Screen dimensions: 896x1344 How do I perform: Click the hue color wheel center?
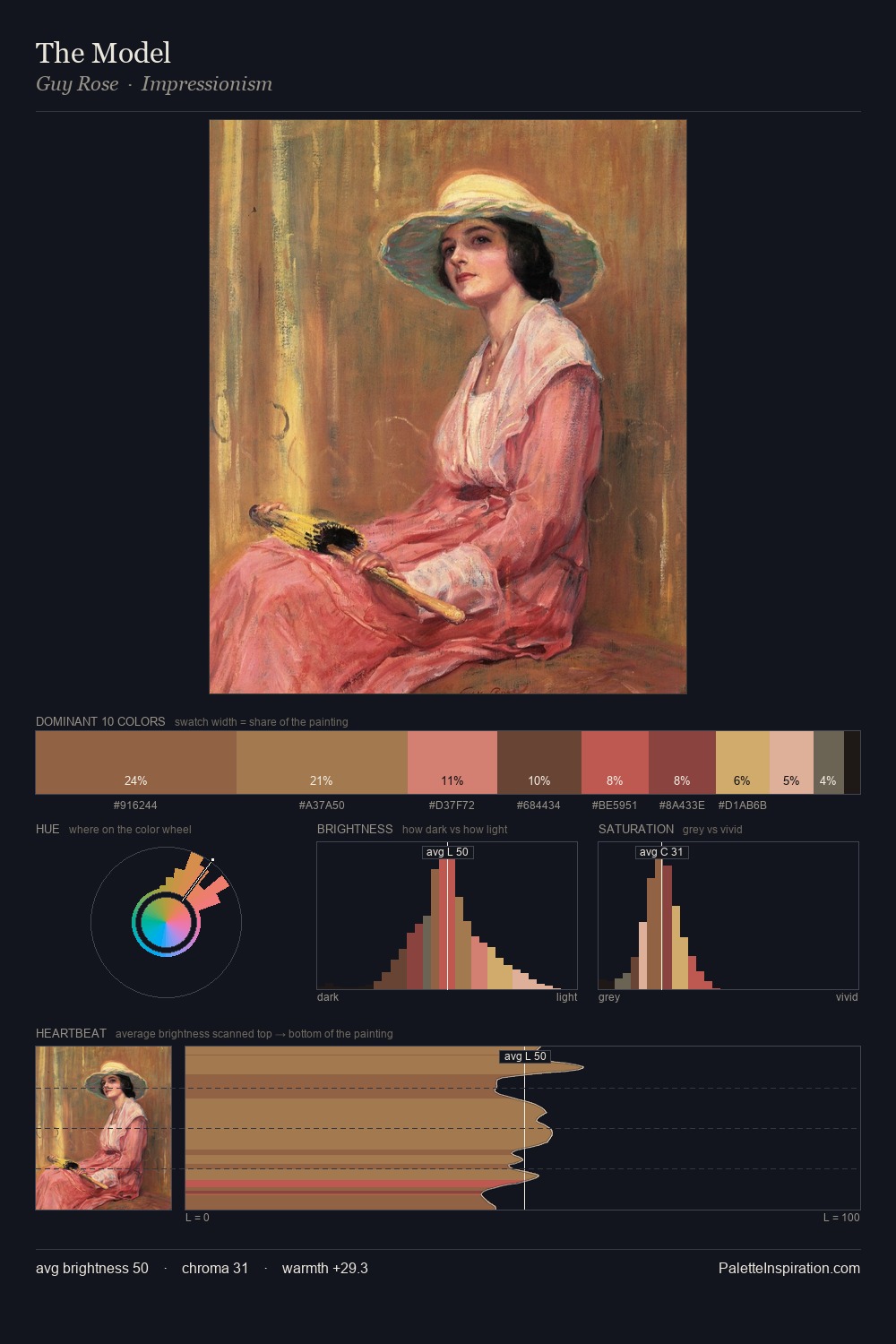pyautogui.click(x=166, y=921)
